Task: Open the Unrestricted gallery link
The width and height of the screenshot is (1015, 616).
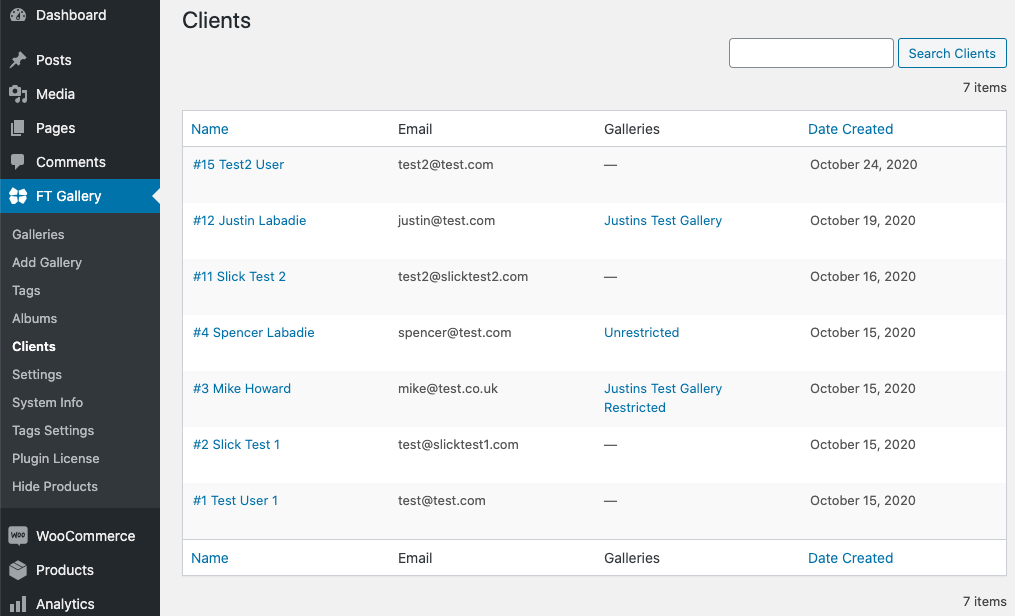Action: (x=641, y=332)
